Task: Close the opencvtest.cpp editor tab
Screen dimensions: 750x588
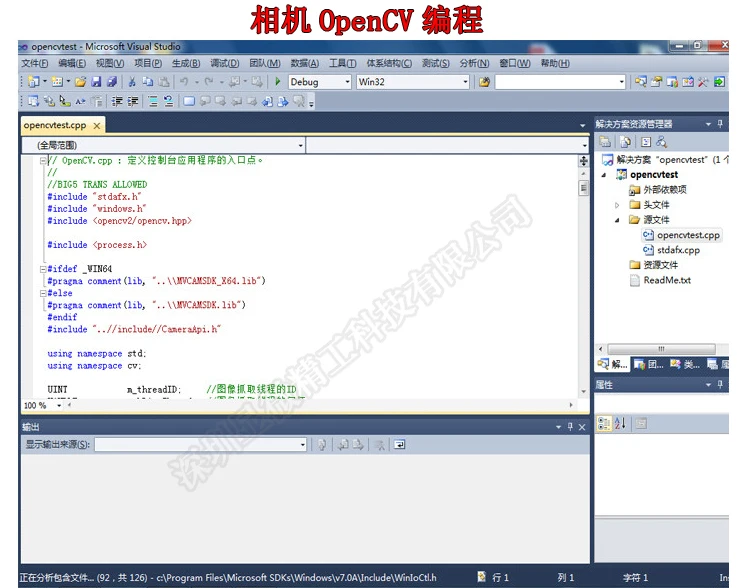Action: (97, 126)
